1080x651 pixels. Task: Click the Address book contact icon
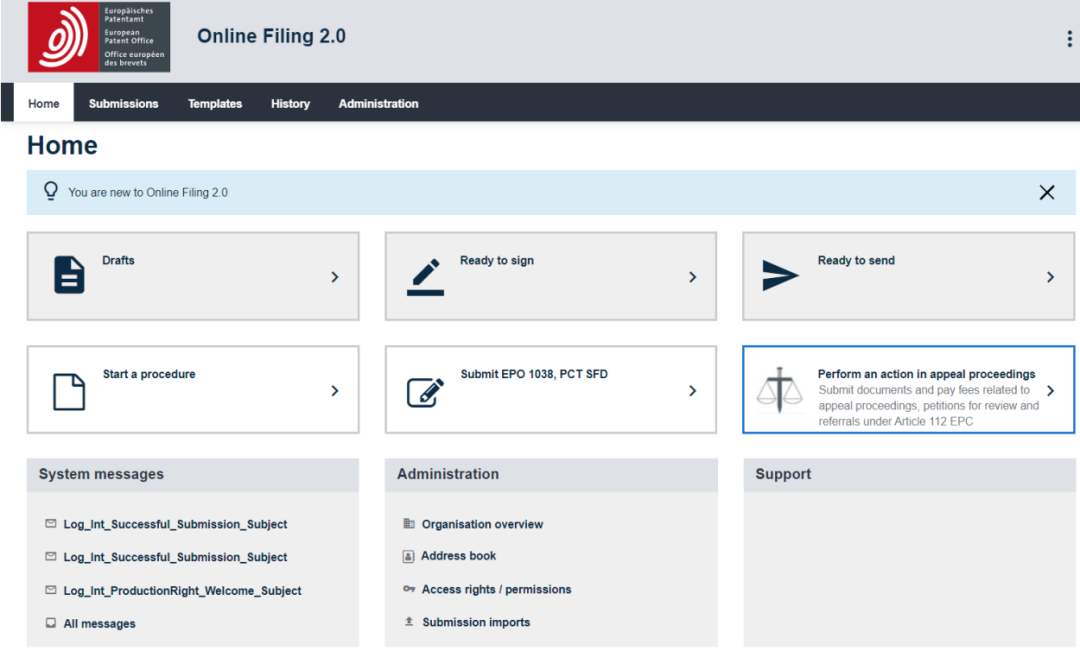408,556
